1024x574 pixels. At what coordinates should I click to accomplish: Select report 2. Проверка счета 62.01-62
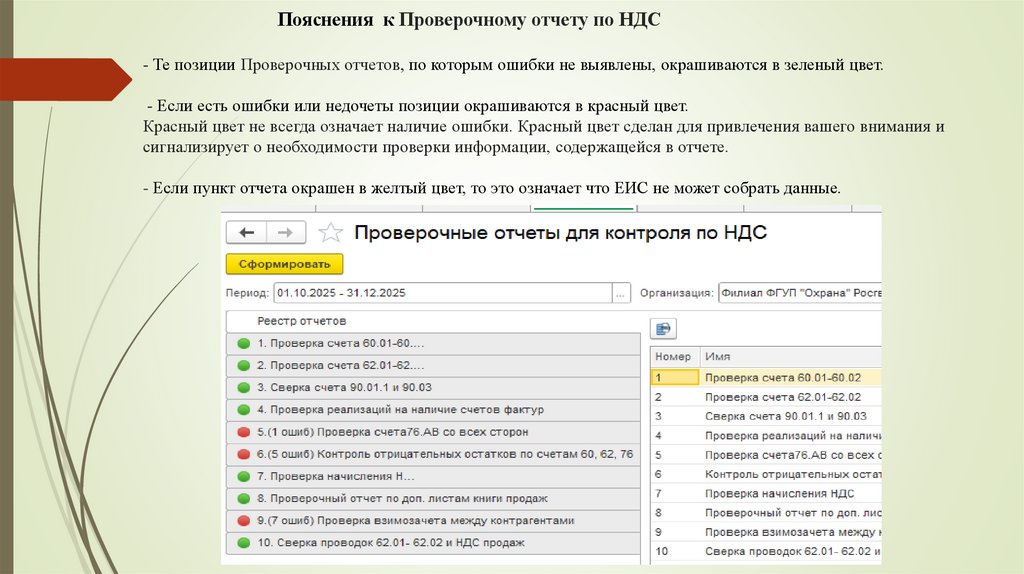point(433,366)
